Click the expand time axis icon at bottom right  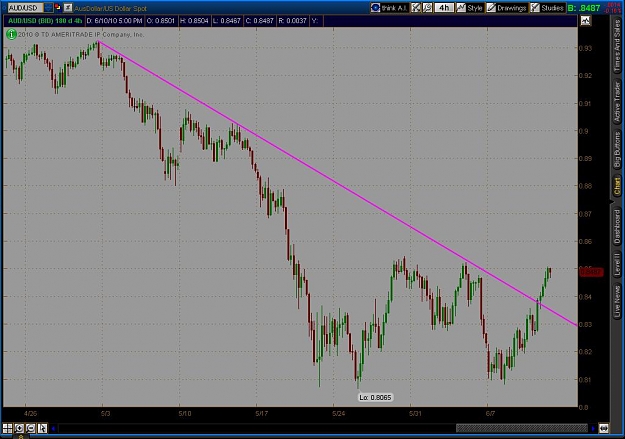click(604, 428)
